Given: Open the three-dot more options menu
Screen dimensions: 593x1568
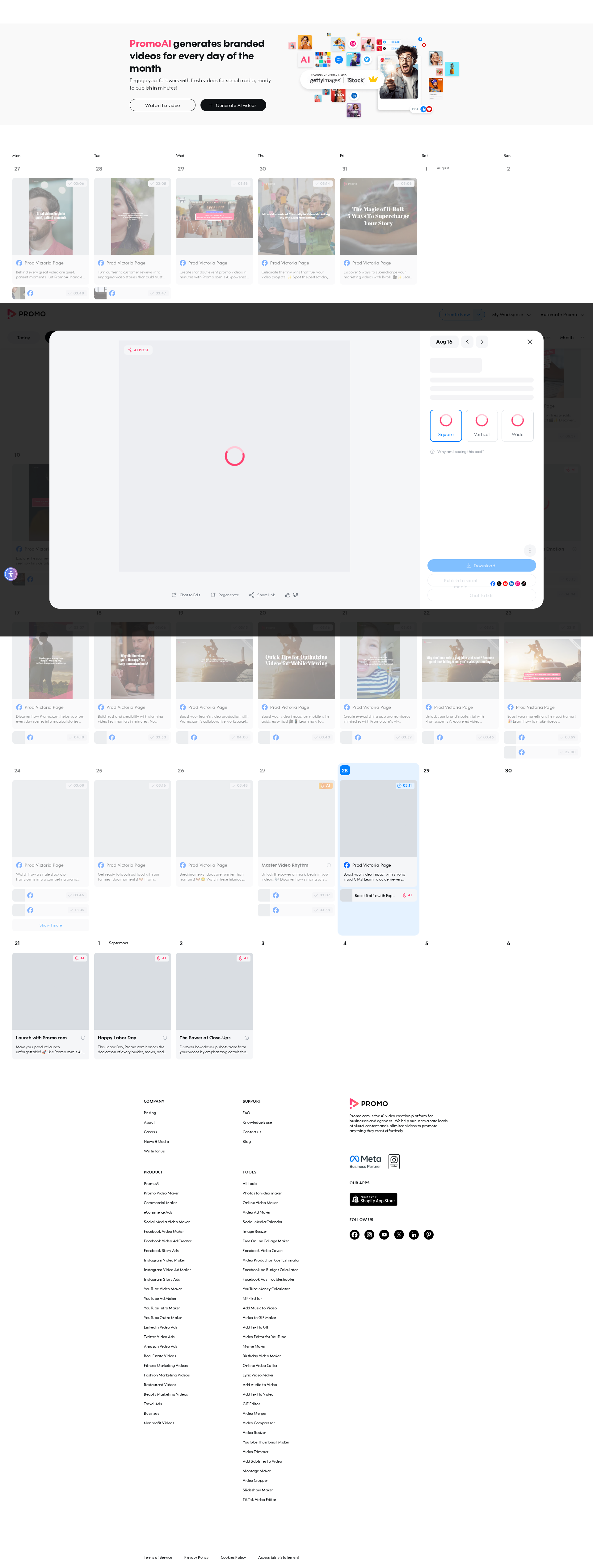Looking at the screenshot, I should click(530, 550).
